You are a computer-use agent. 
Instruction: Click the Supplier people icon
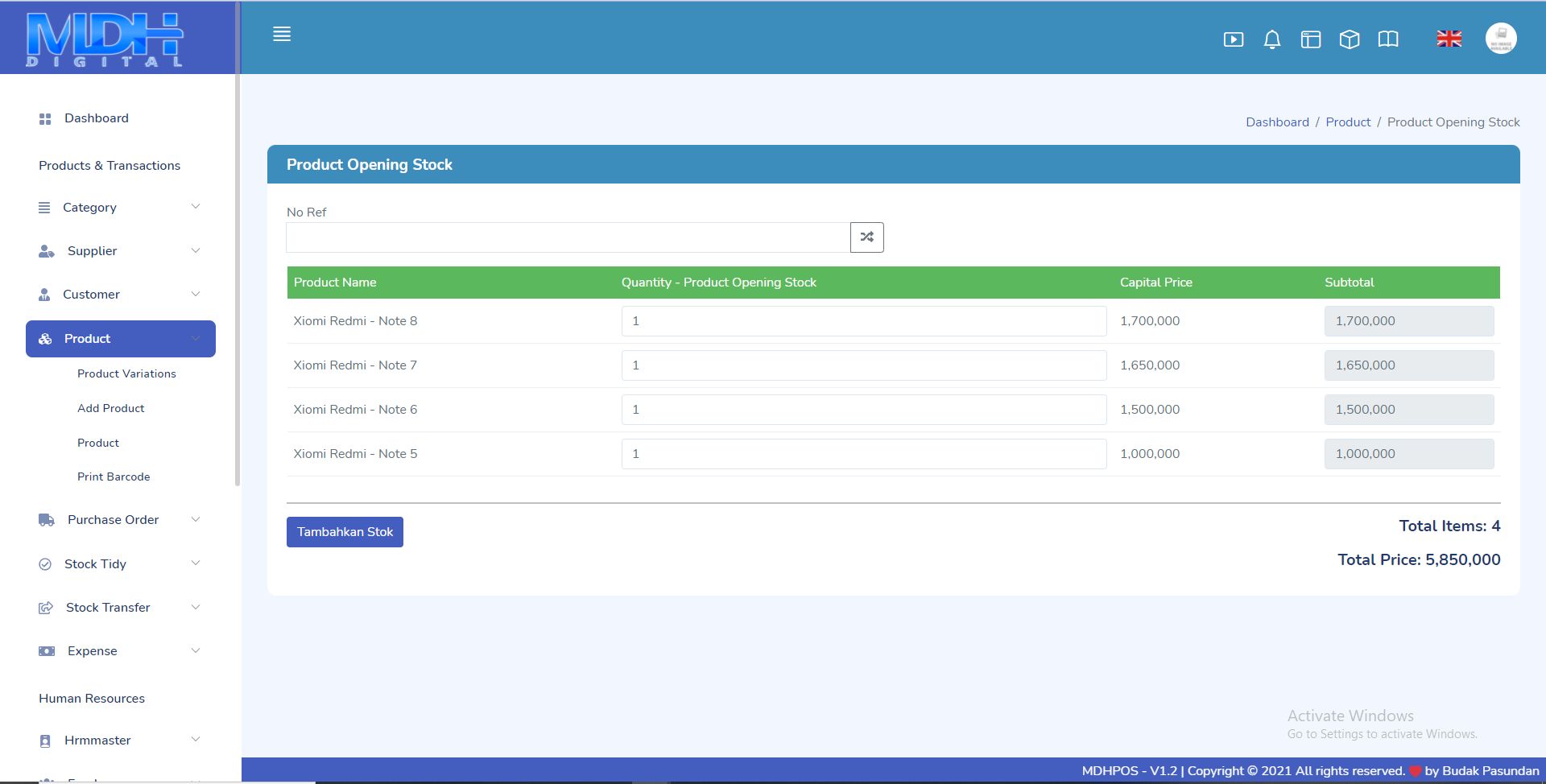click(47, 251)
